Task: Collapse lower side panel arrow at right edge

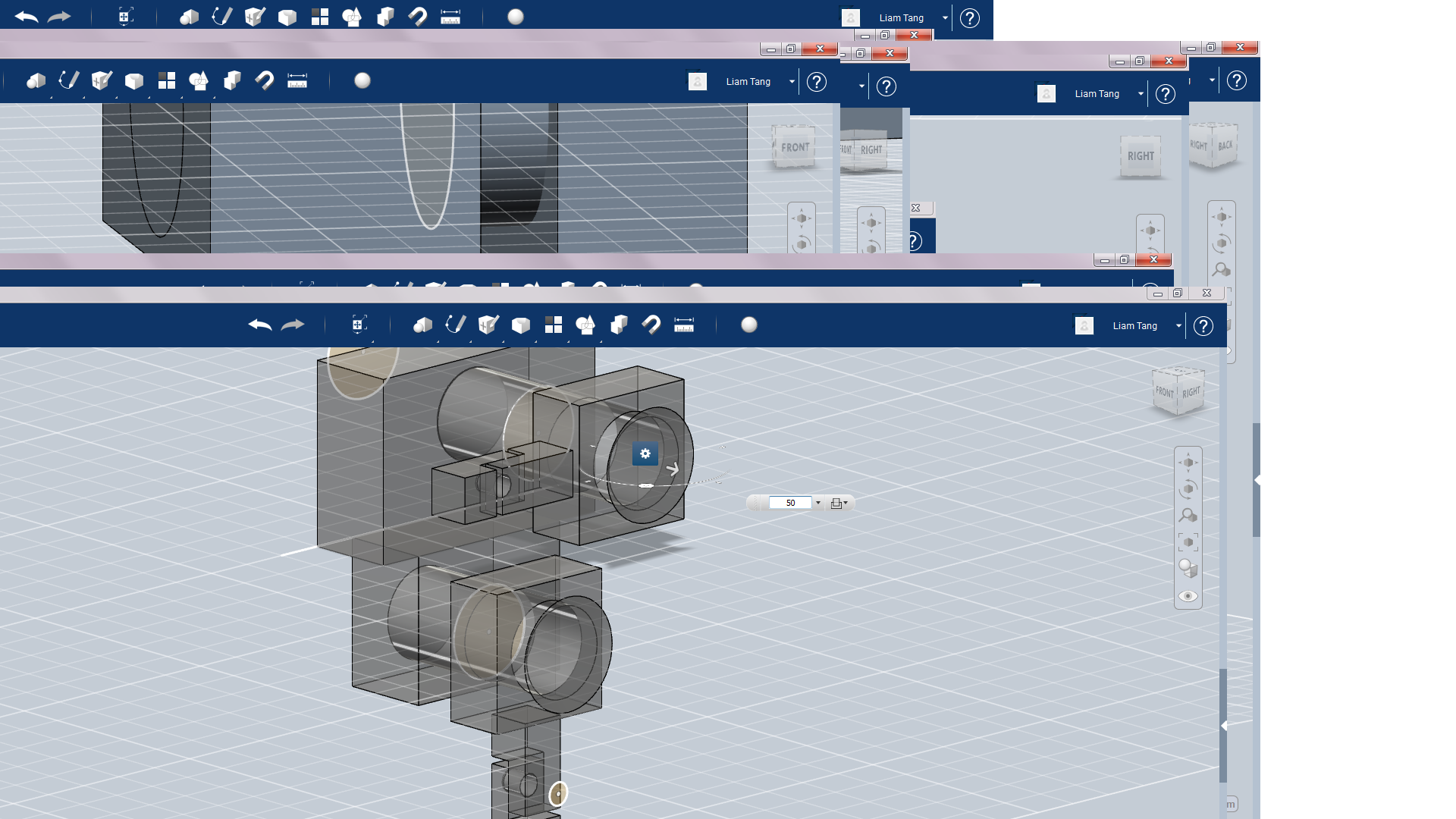Action: pyautogui.click(x=1224, y=726)
